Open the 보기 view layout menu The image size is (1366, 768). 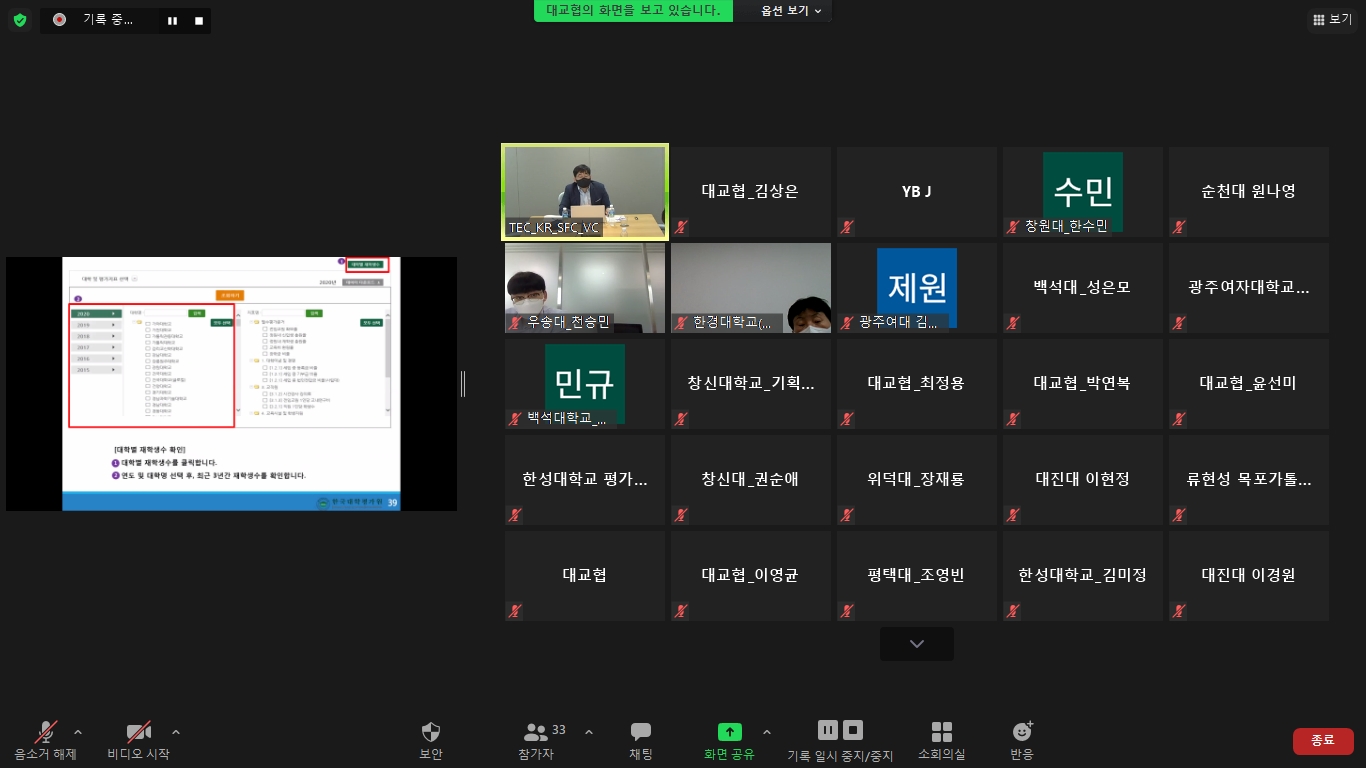point(1331,19)
